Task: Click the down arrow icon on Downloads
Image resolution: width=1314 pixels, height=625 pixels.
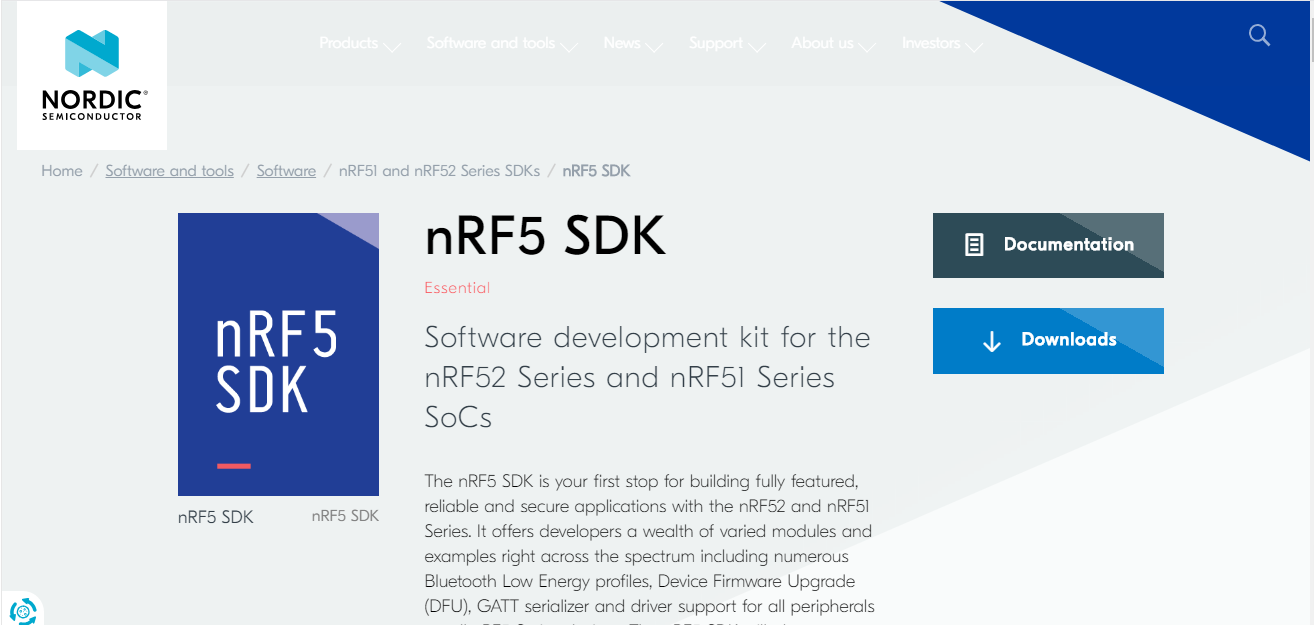Action: coord(991,341)
